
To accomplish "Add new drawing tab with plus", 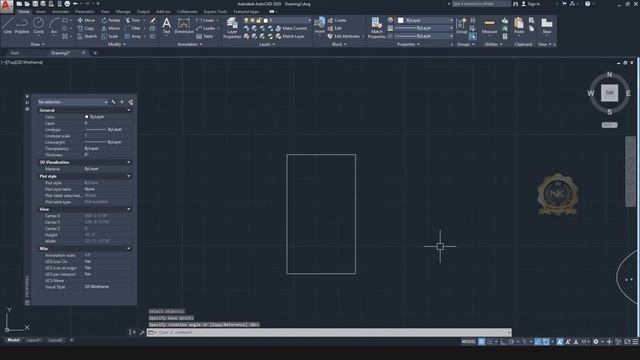I will point(95,53).
